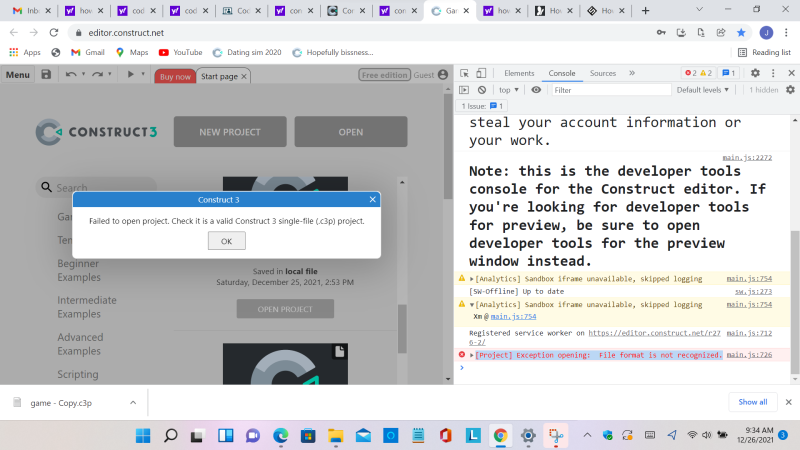Screen dimensions: 800x450
Task: Click the taskbar search magnifier icon
Action: [x=170, y=435]
